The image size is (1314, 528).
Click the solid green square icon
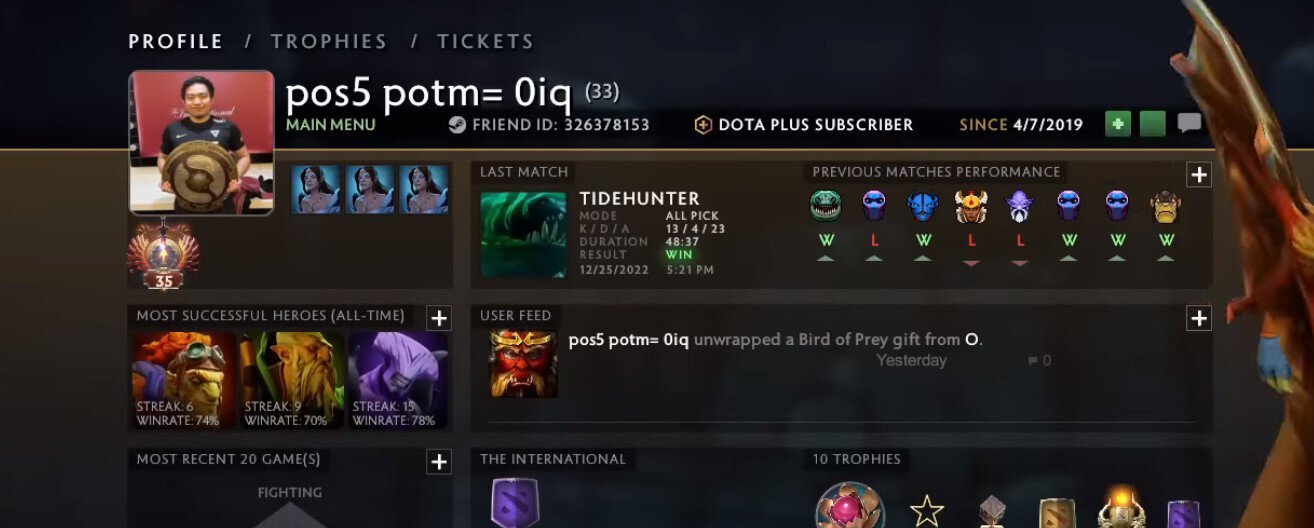(x=1153, y=124)
